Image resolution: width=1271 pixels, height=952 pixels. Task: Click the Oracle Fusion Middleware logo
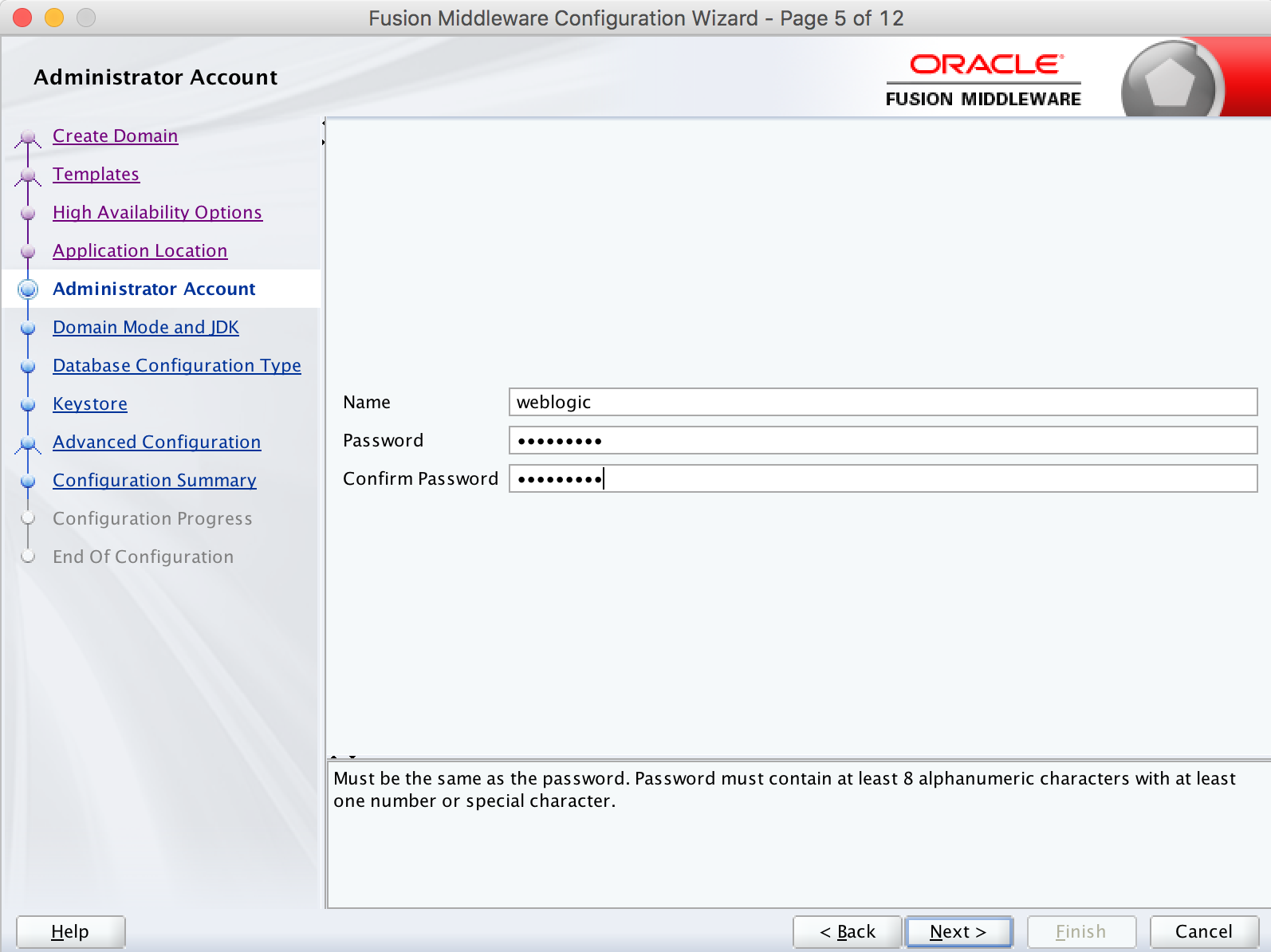[984, 80]
